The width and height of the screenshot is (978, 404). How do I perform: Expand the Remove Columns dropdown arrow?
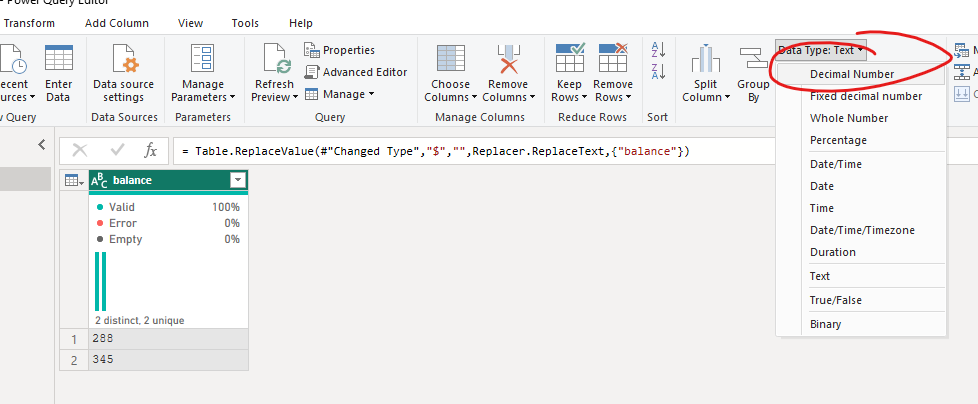(x=531, y=97)
